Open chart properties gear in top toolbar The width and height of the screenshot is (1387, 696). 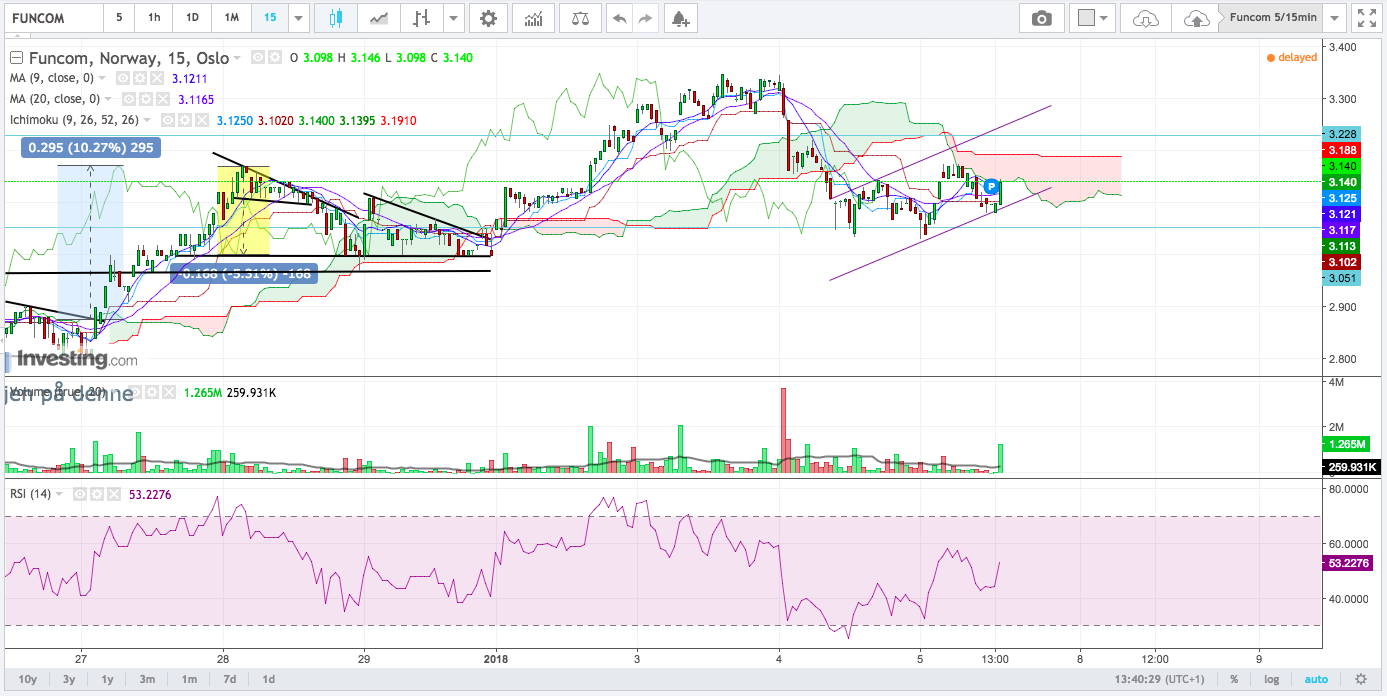tap(487, 18)
